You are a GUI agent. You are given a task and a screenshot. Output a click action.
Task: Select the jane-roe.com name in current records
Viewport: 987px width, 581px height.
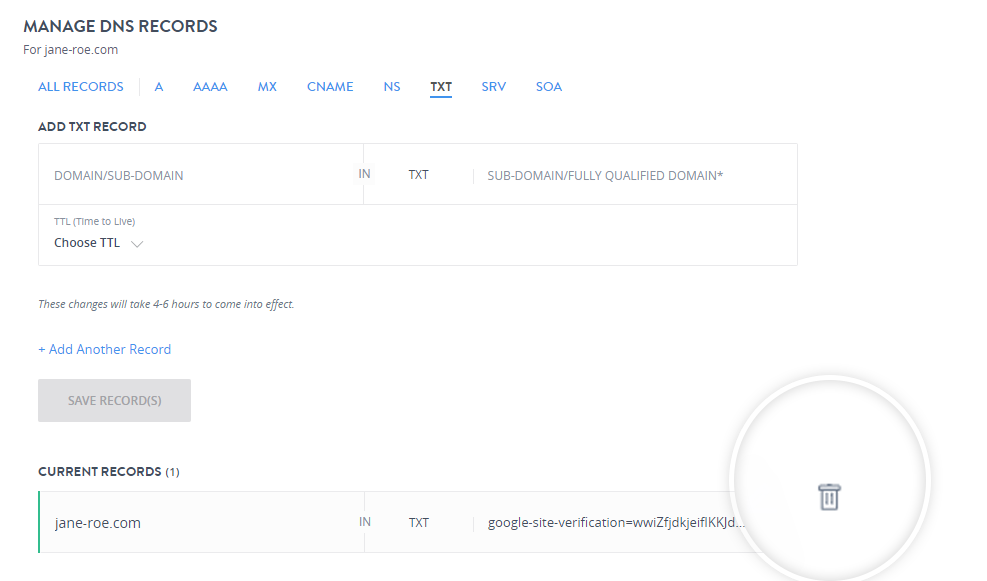tap(97, 522)
